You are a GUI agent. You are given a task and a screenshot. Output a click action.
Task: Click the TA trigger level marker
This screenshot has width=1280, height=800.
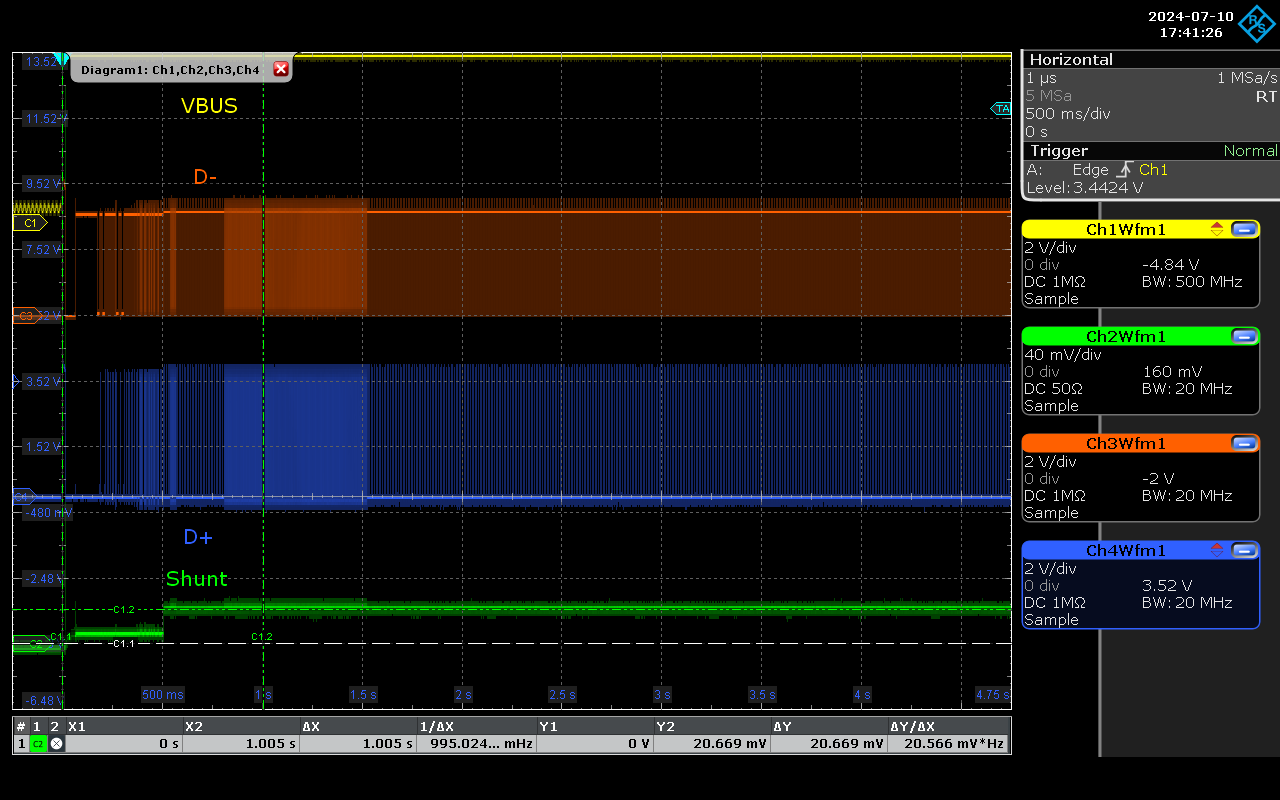[1001, 108]
